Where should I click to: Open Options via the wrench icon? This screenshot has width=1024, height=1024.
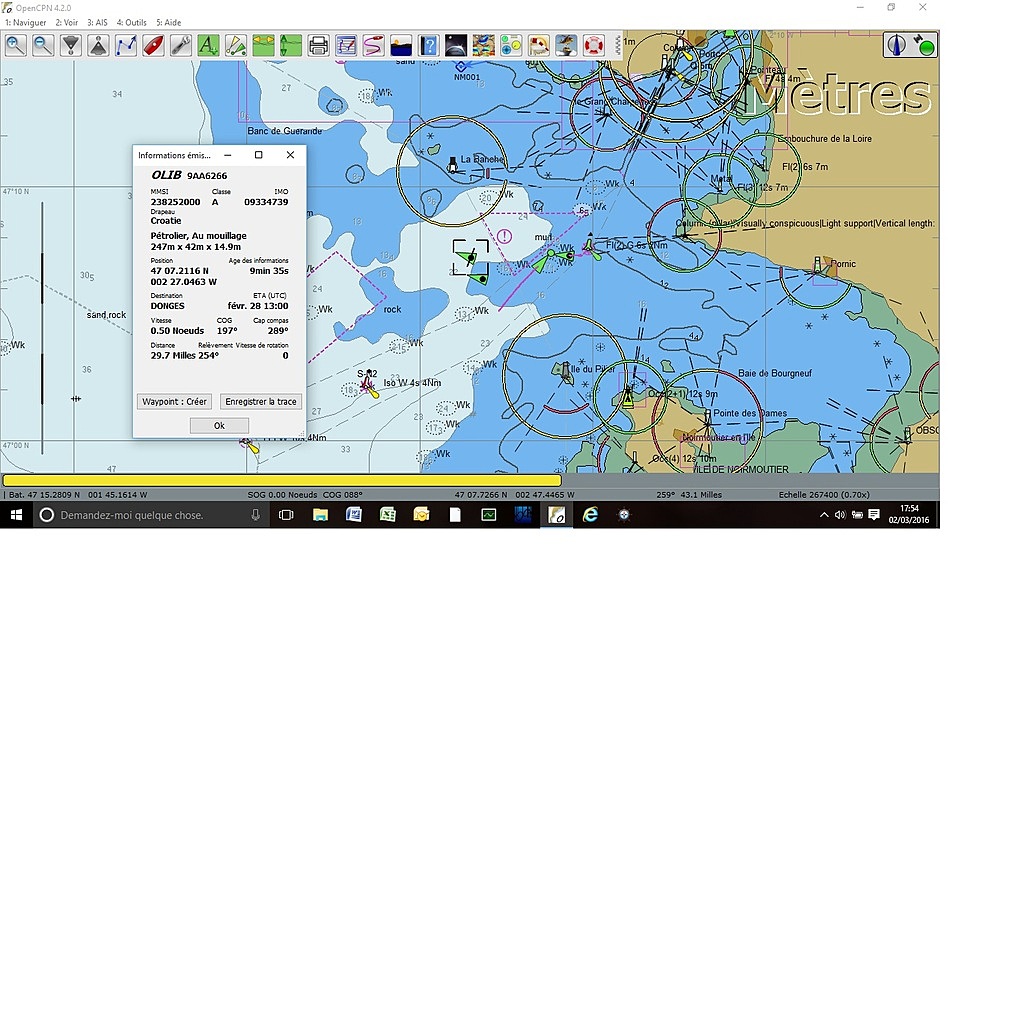tap(180, 45)
